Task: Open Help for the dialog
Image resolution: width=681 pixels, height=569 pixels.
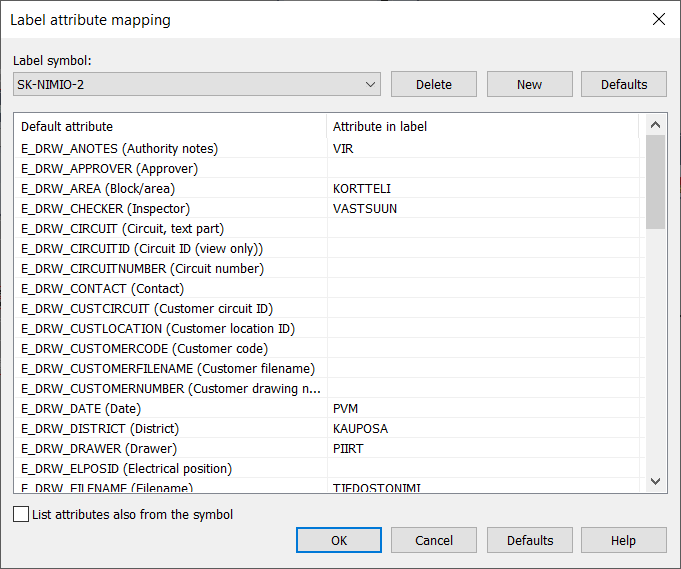Action: [623, 541]
